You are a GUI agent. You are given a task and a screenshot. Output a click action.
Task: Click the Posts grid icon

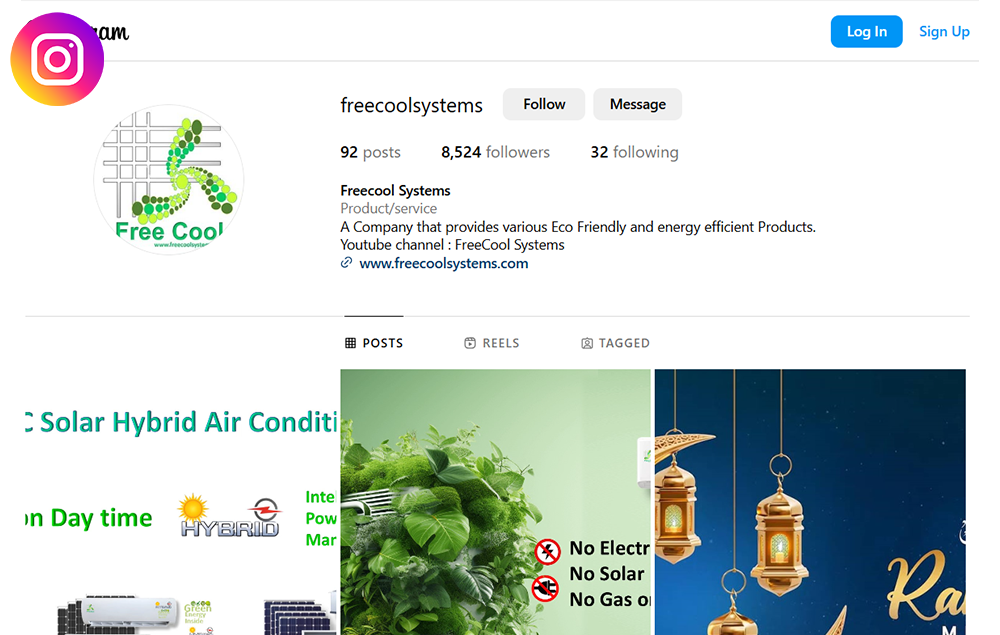350,343
